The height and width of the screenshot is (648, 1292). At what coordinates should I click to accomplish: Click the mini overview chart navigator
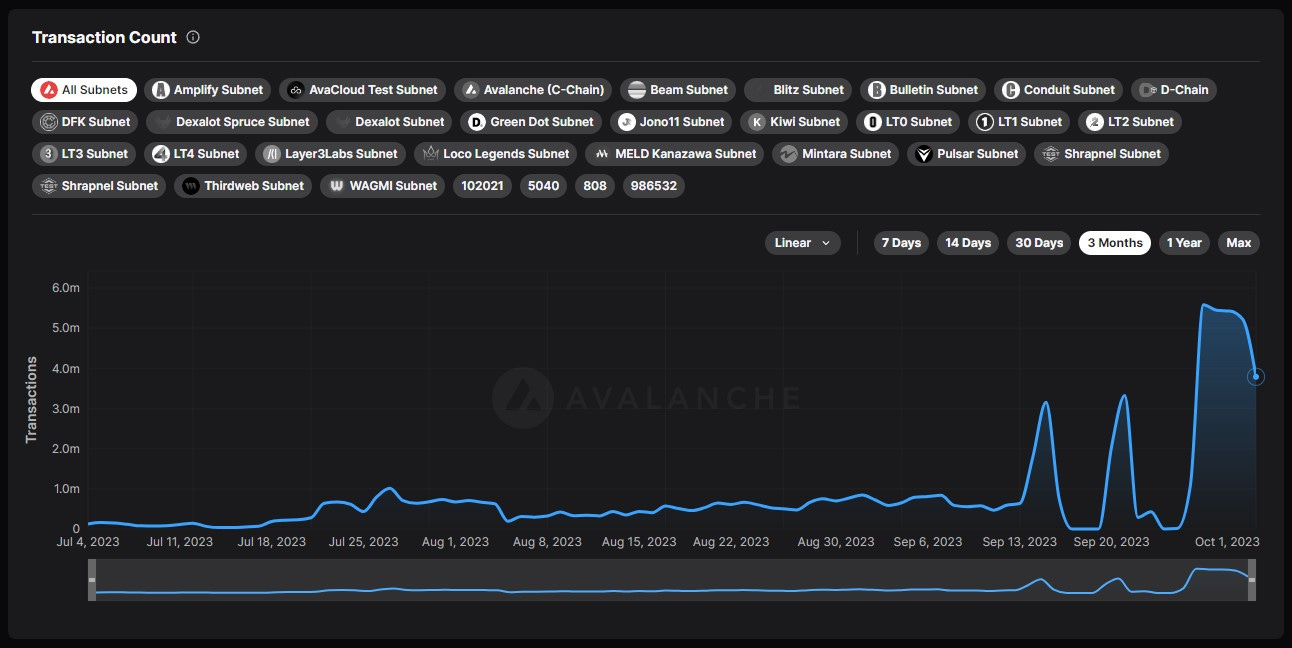coord(672,580)
